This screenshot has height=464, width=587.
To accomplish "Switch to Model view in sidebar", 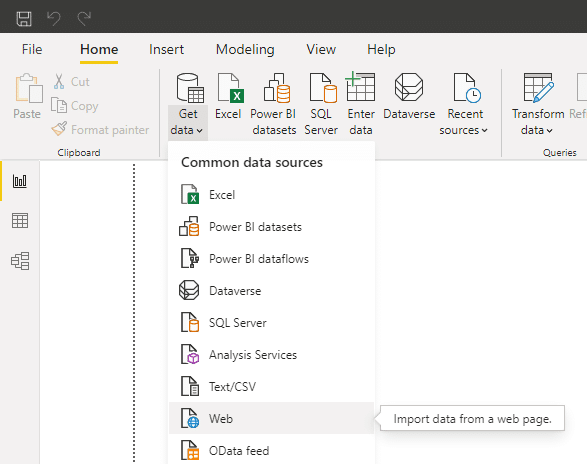I will coord(20,261).
